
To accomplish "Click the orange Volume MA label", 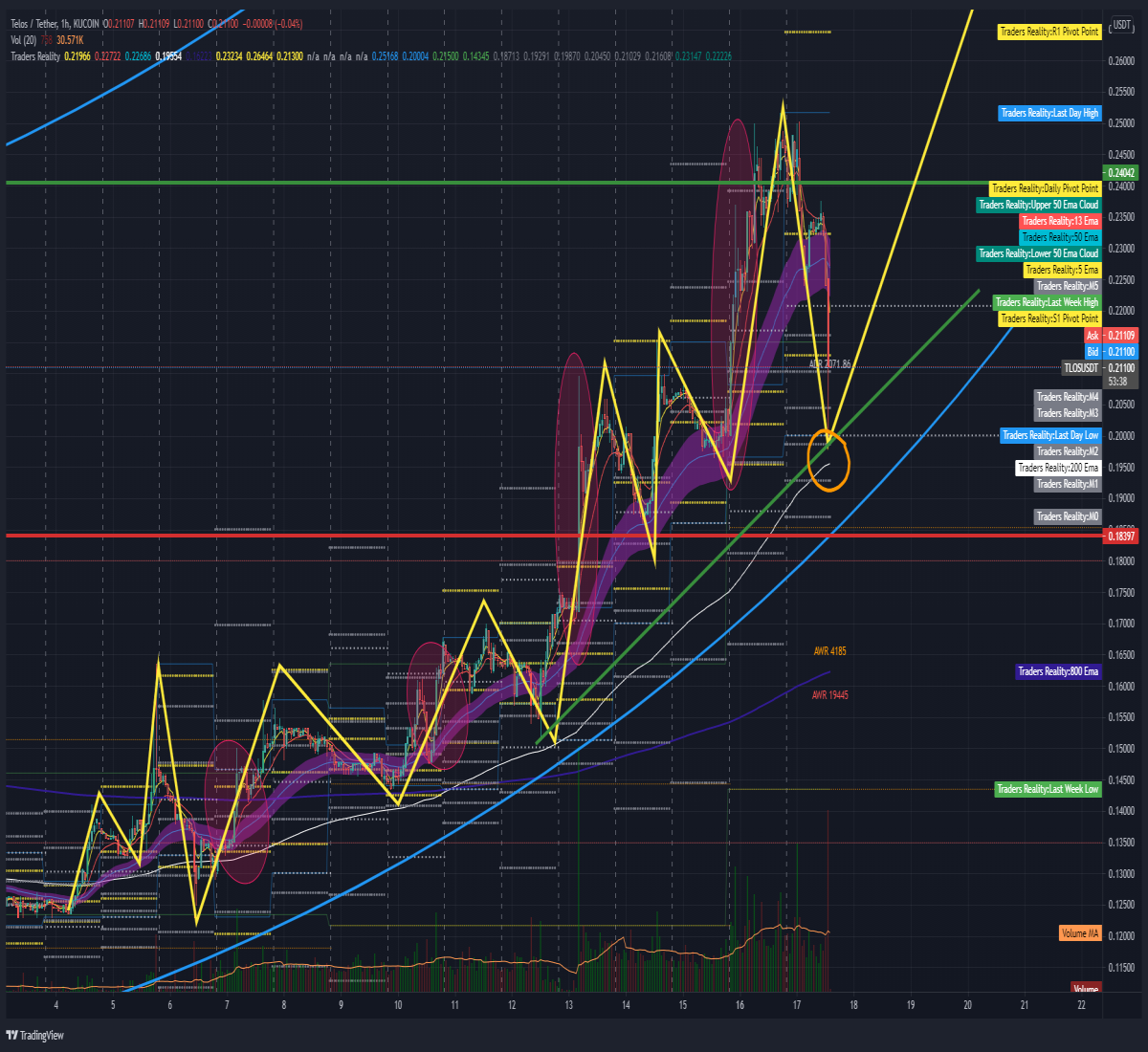I will click(1080, 933).
